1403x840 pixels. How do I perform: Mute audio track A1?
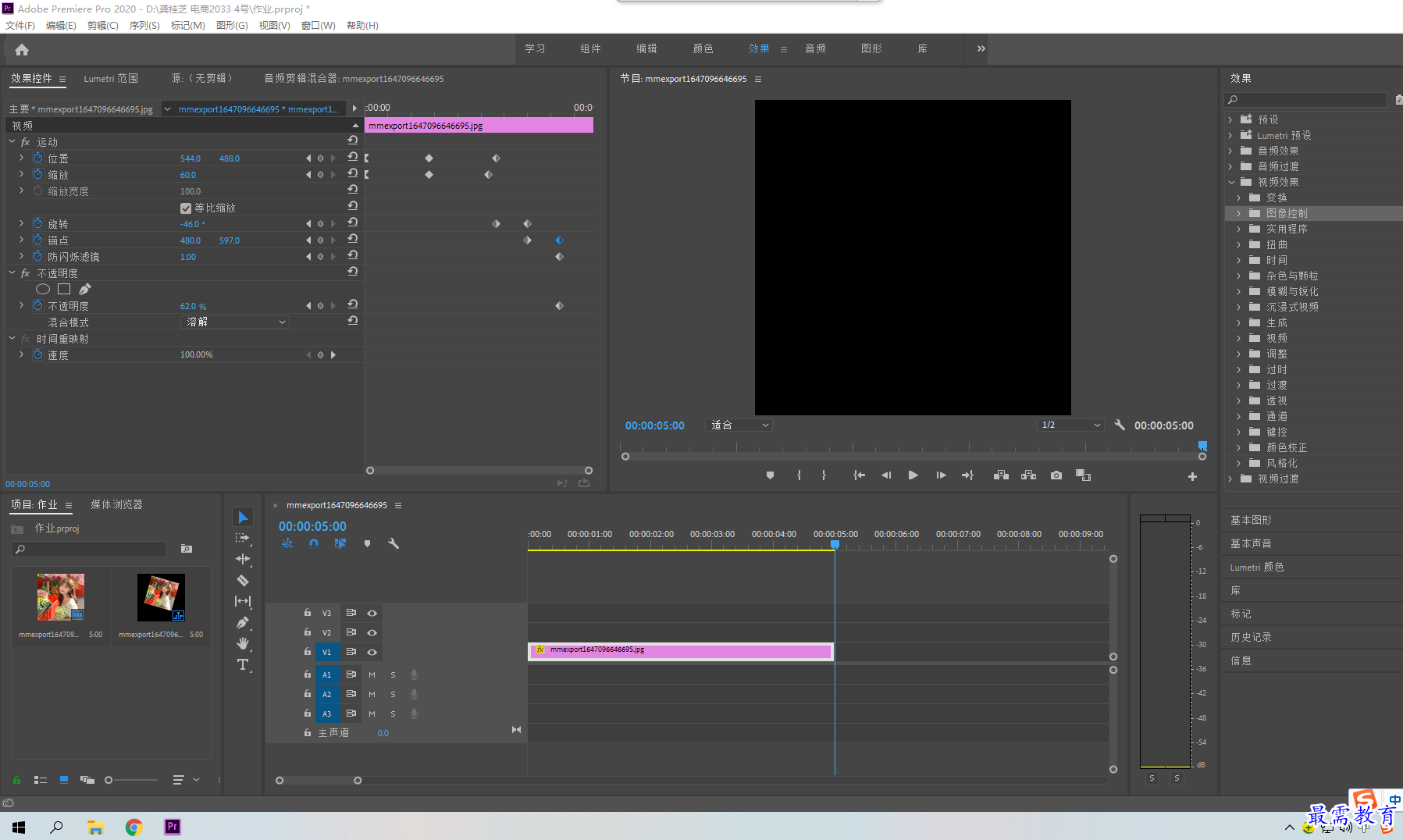(x=372, y=674)
